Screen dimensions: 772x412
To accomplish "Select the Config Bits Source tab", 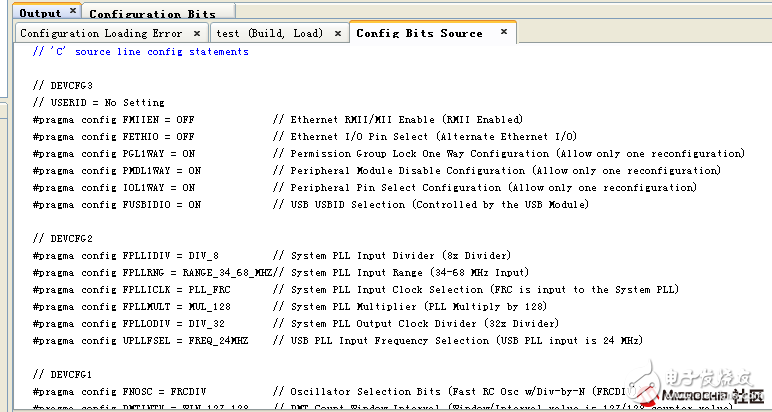I will click(419, 33).
